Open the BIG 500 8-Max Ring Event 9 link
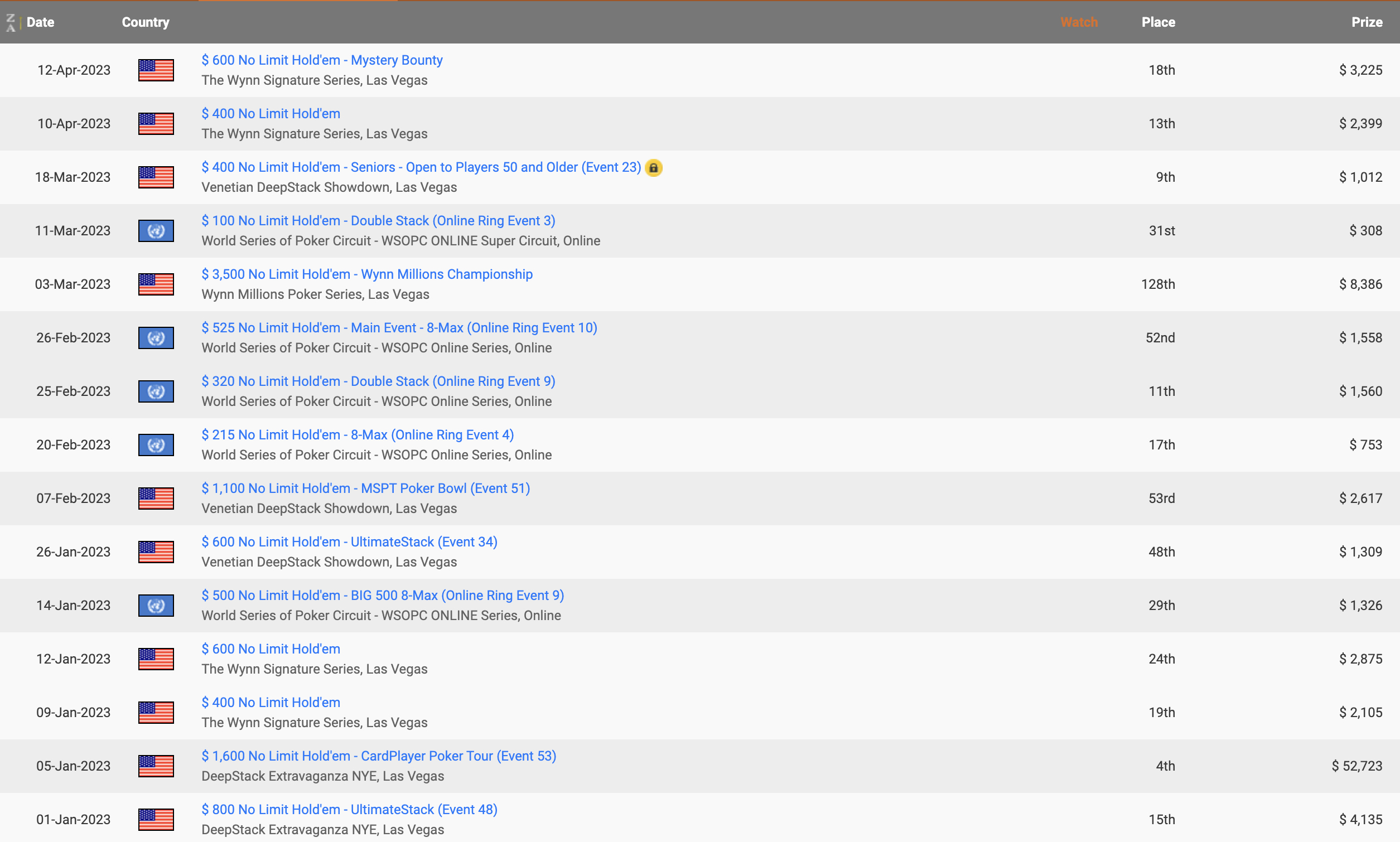Viewport: 1400px width, 842px height. 383,595
